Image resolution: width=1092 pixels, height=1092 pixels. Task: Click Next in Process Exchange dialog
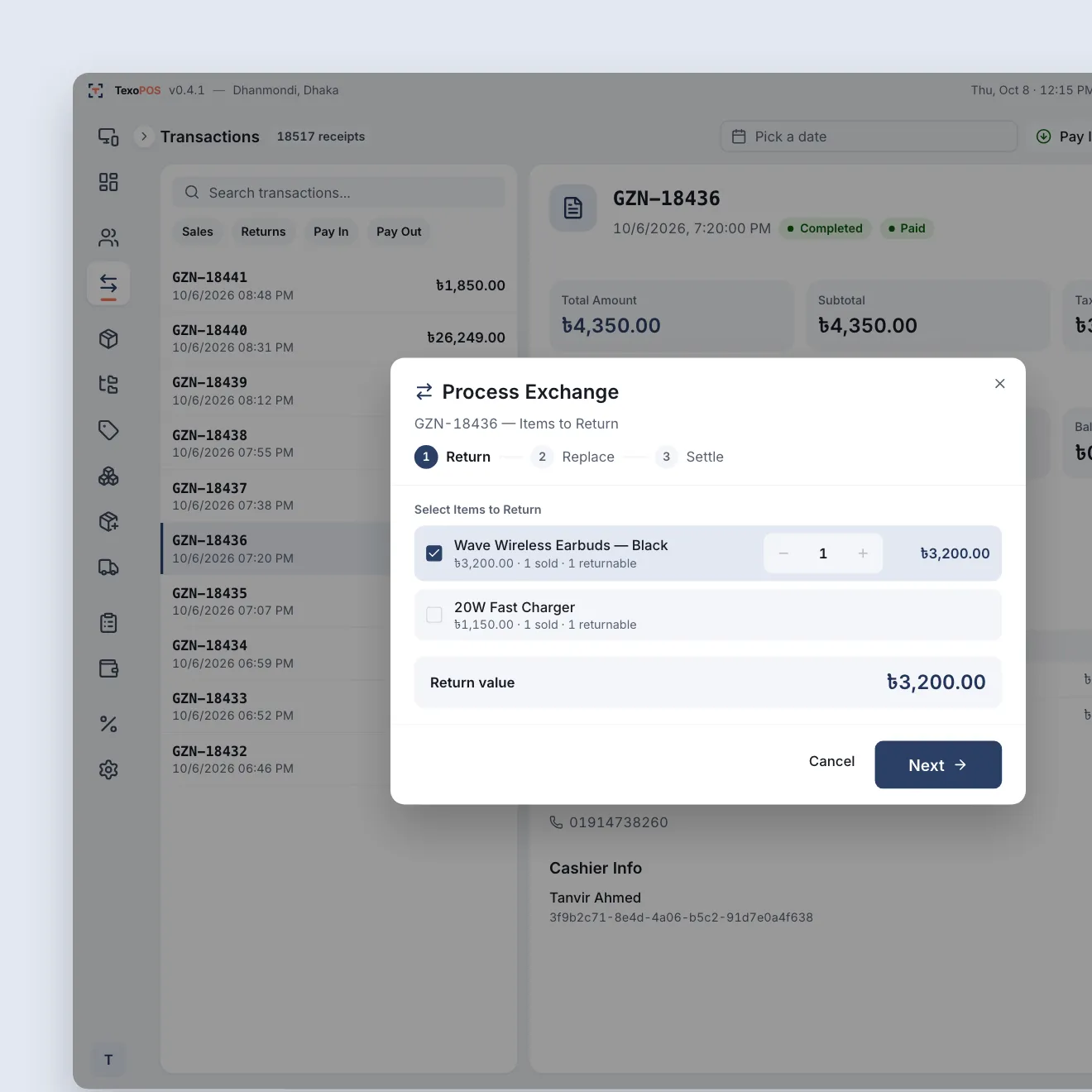point(938,764)
